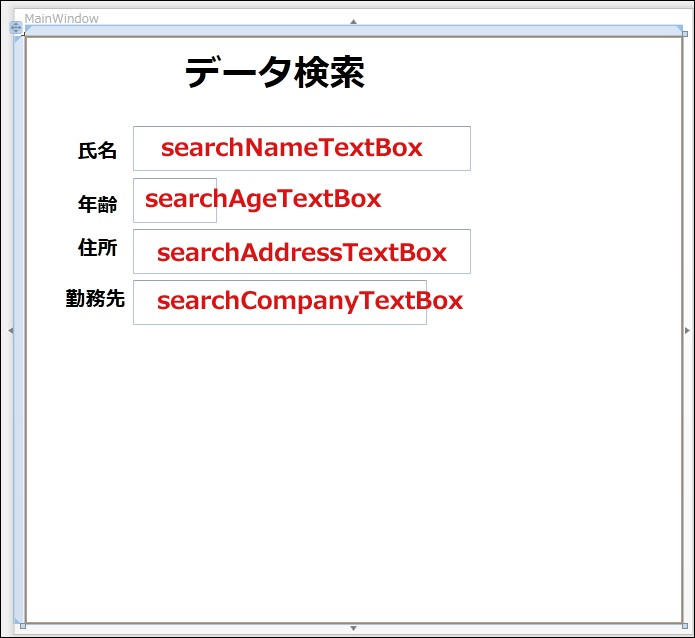Click inside the searchAgeTextBox field
The width and height of the screenshot is (695, 638).
tap(175, 200)
